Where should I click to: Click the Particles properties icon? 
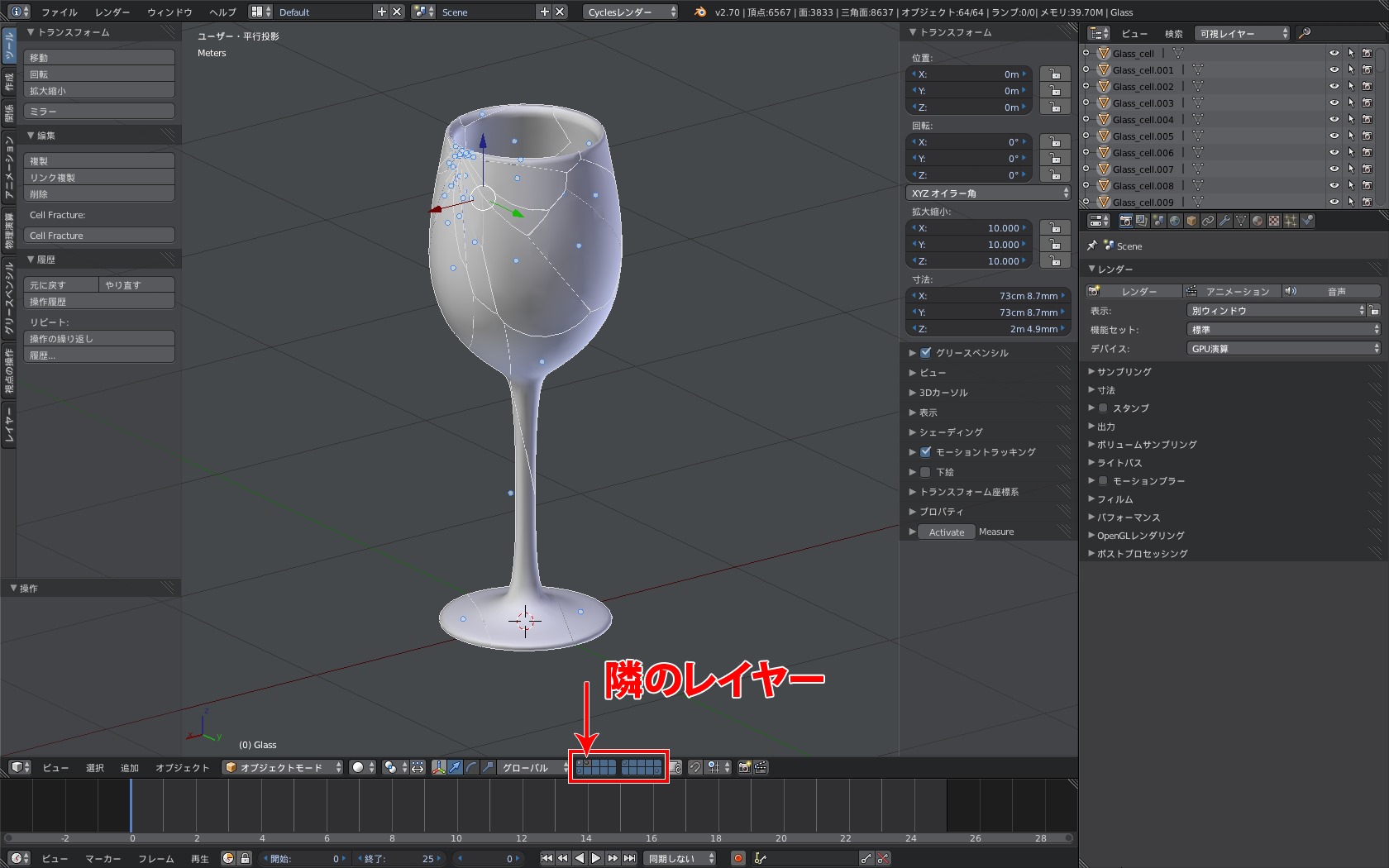click(1291, 221)
